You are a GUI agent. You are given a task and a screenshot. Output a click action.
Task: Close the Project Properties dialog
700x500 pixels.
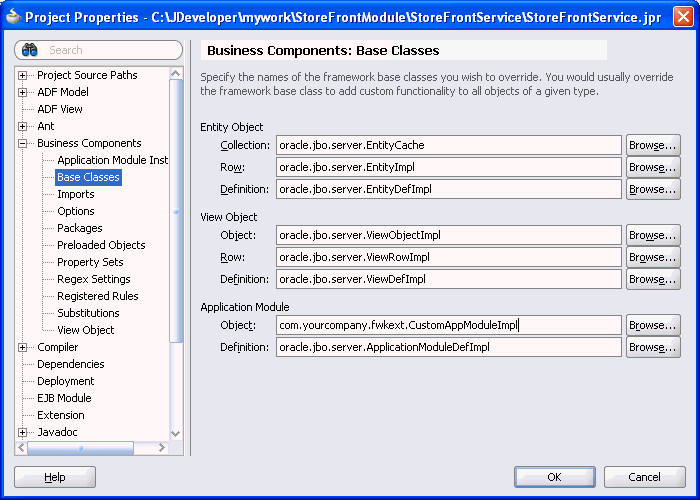tap(683, 17)
